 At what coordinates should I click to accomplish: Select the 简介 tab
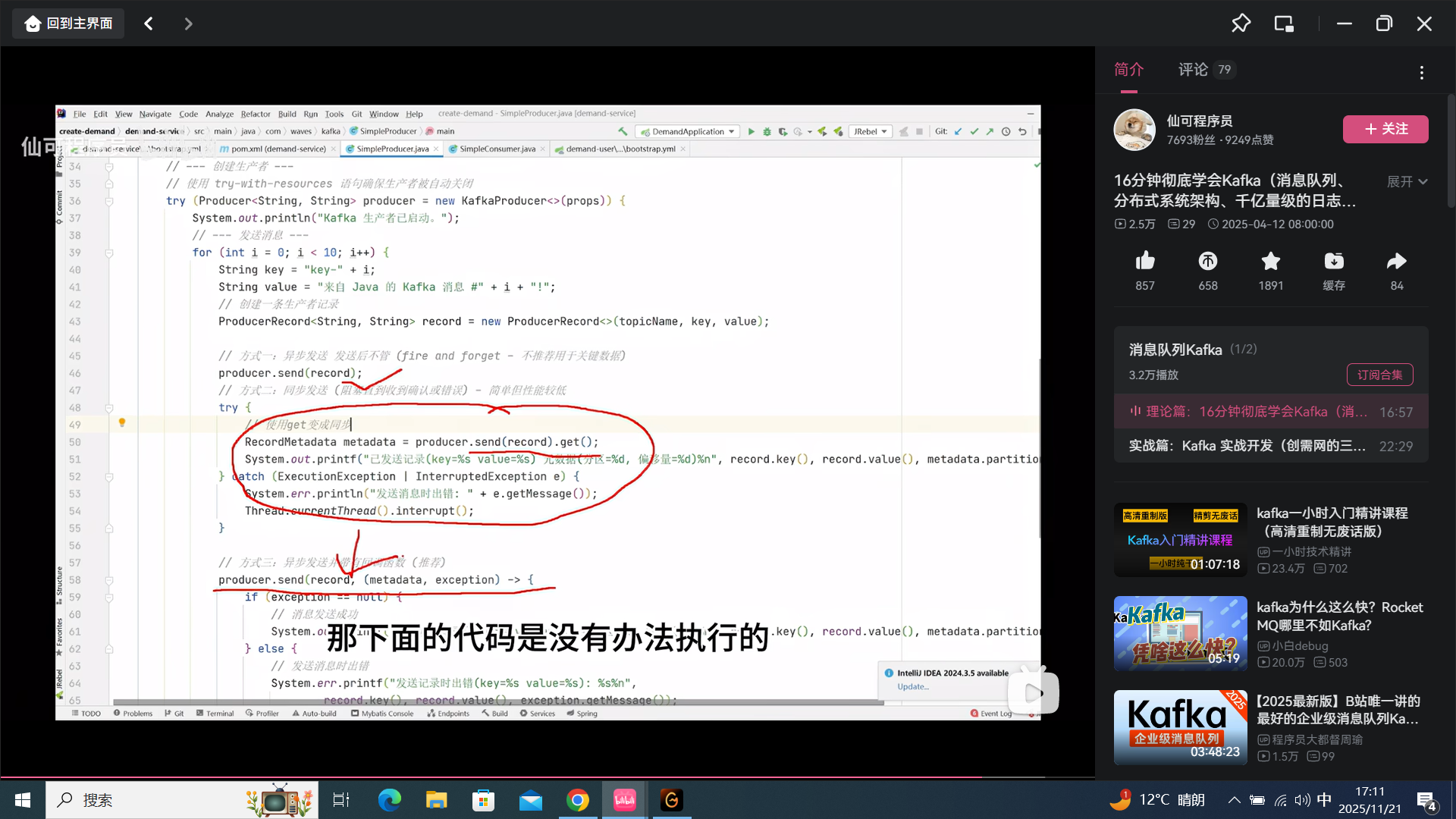1128,70
